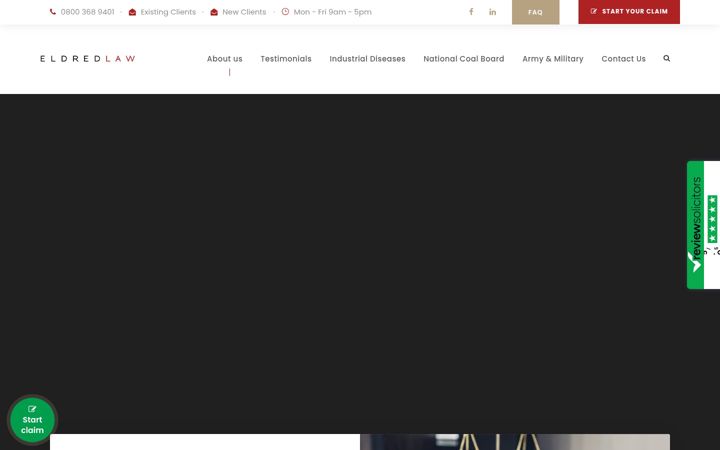Click the clock icon beside opening hours
This screenshot has width=720, height=450.
tap(285, 11)
